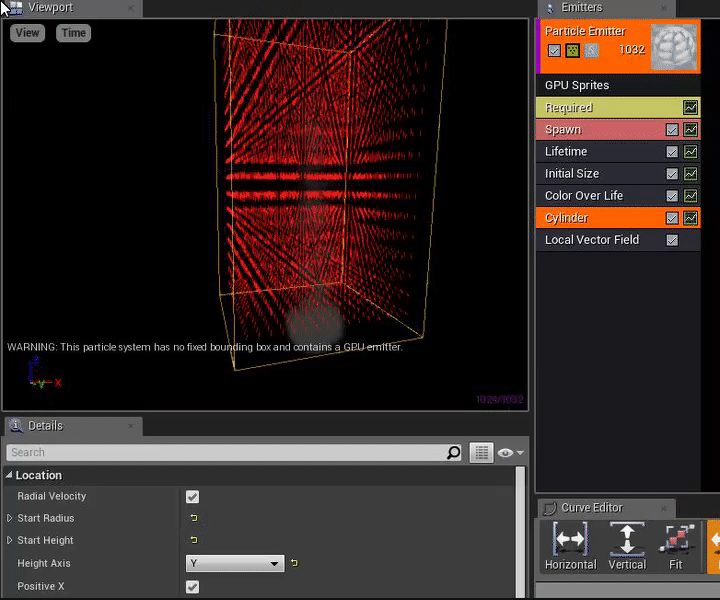Toggle the Positive X checkbox
Viewport: 720px width, 600px height.
[192, 587]
